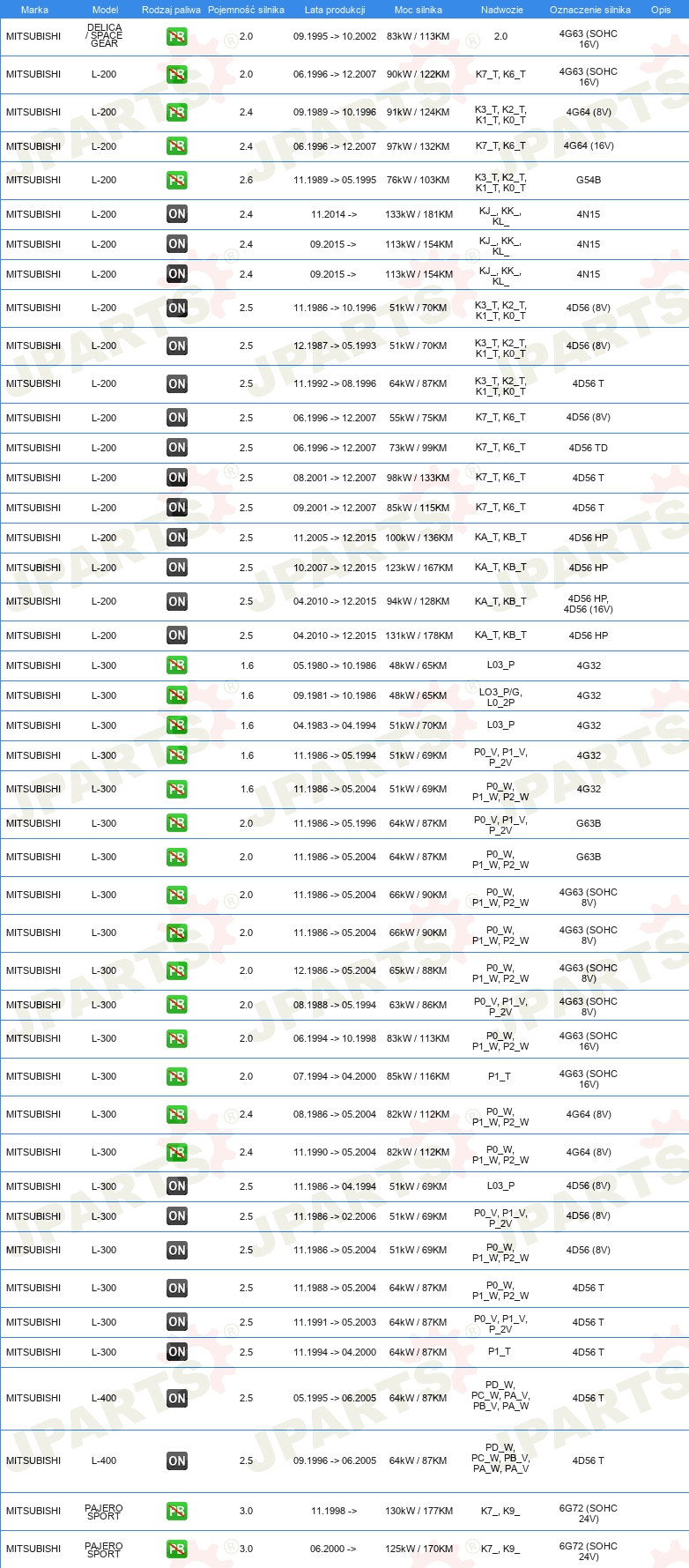Click the PB icon in the L-300 04.1983 -> 04.1994 row
This screenshot has height=1568, width=689.
(x=177, y=725)
